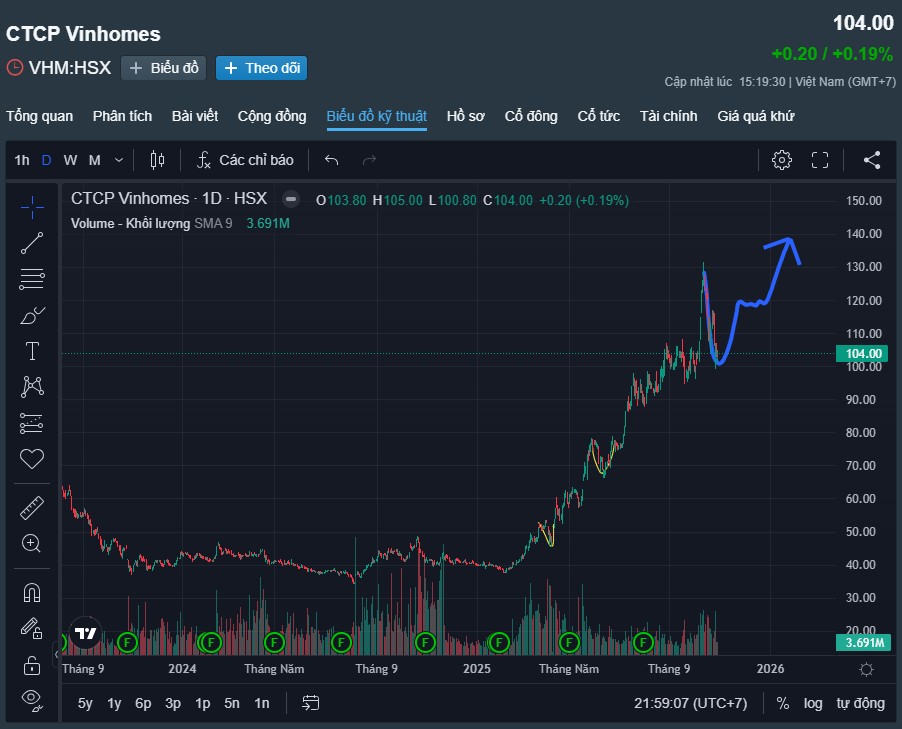Screen dimensions: 902x729
Task: Click the clock icon beside VHM:HSX
Action: tap(15, 68)
